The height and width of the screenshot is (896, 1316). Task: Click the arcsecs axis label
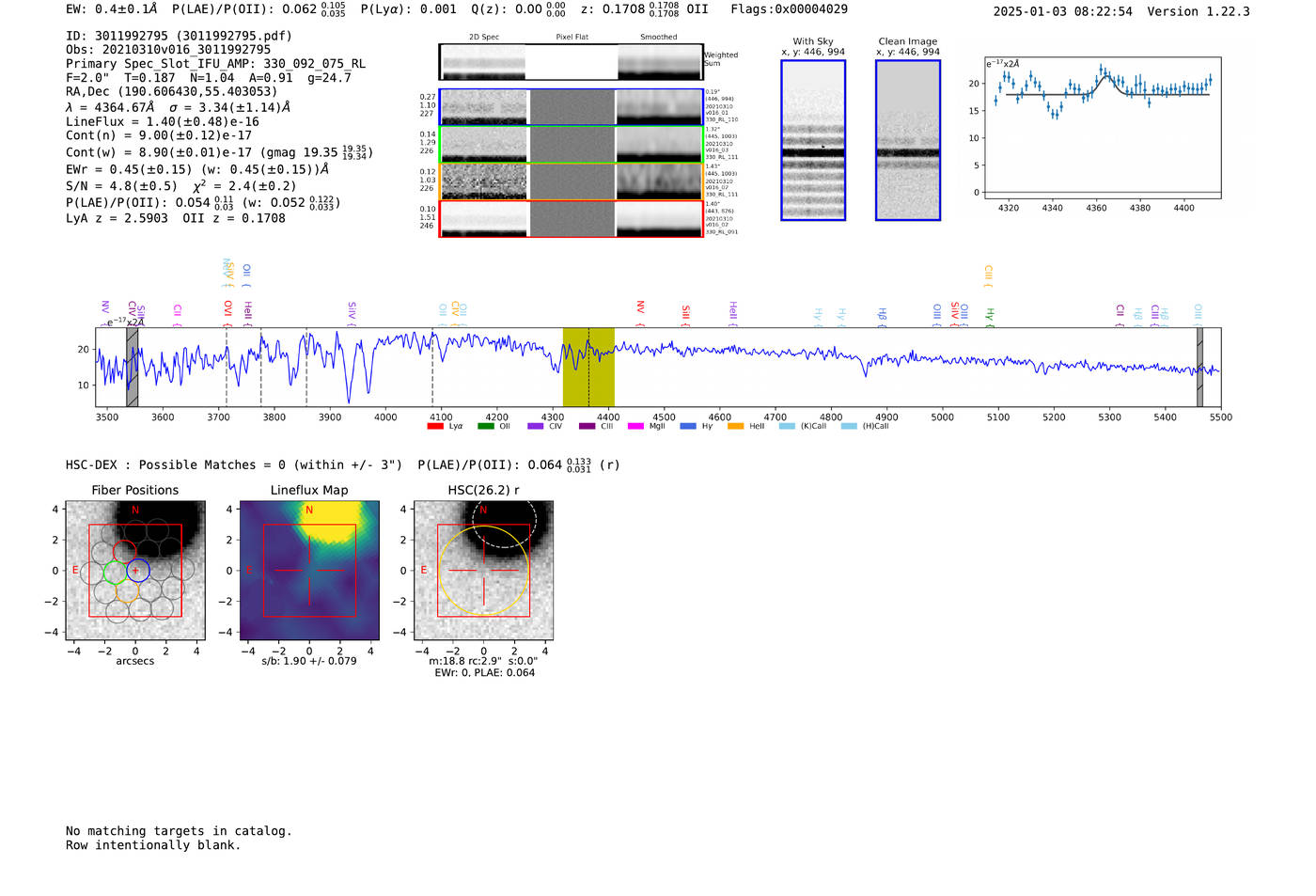point(135,661)
